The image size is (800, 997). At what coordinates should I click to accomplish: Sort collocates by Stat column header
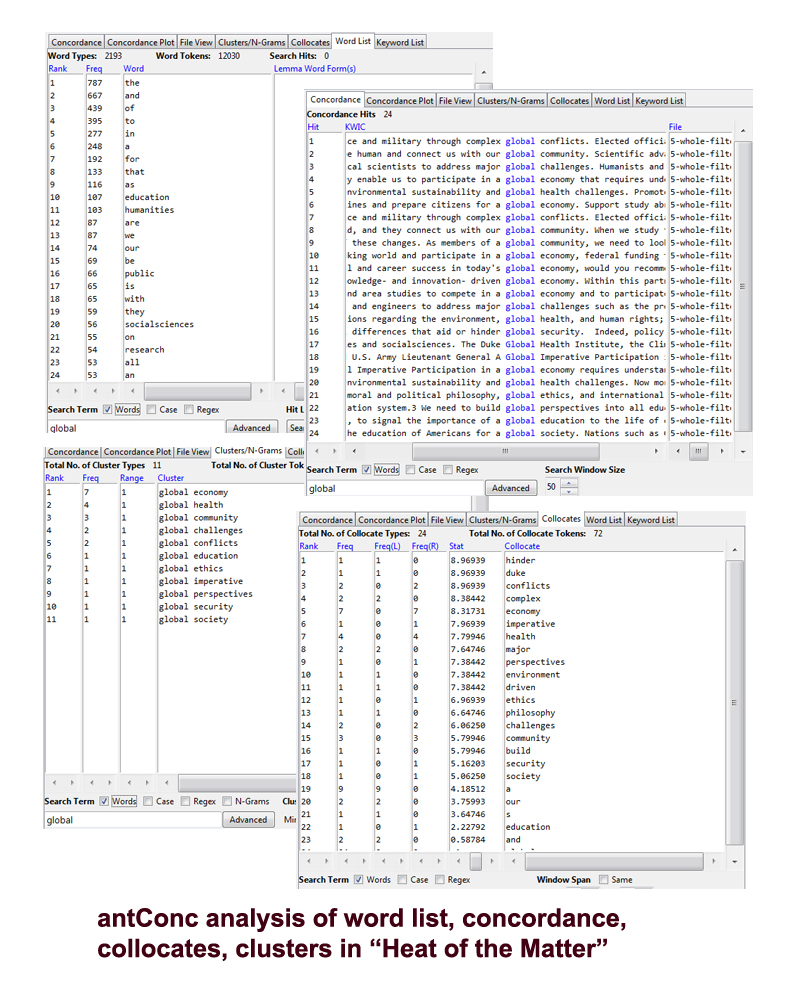456,546
